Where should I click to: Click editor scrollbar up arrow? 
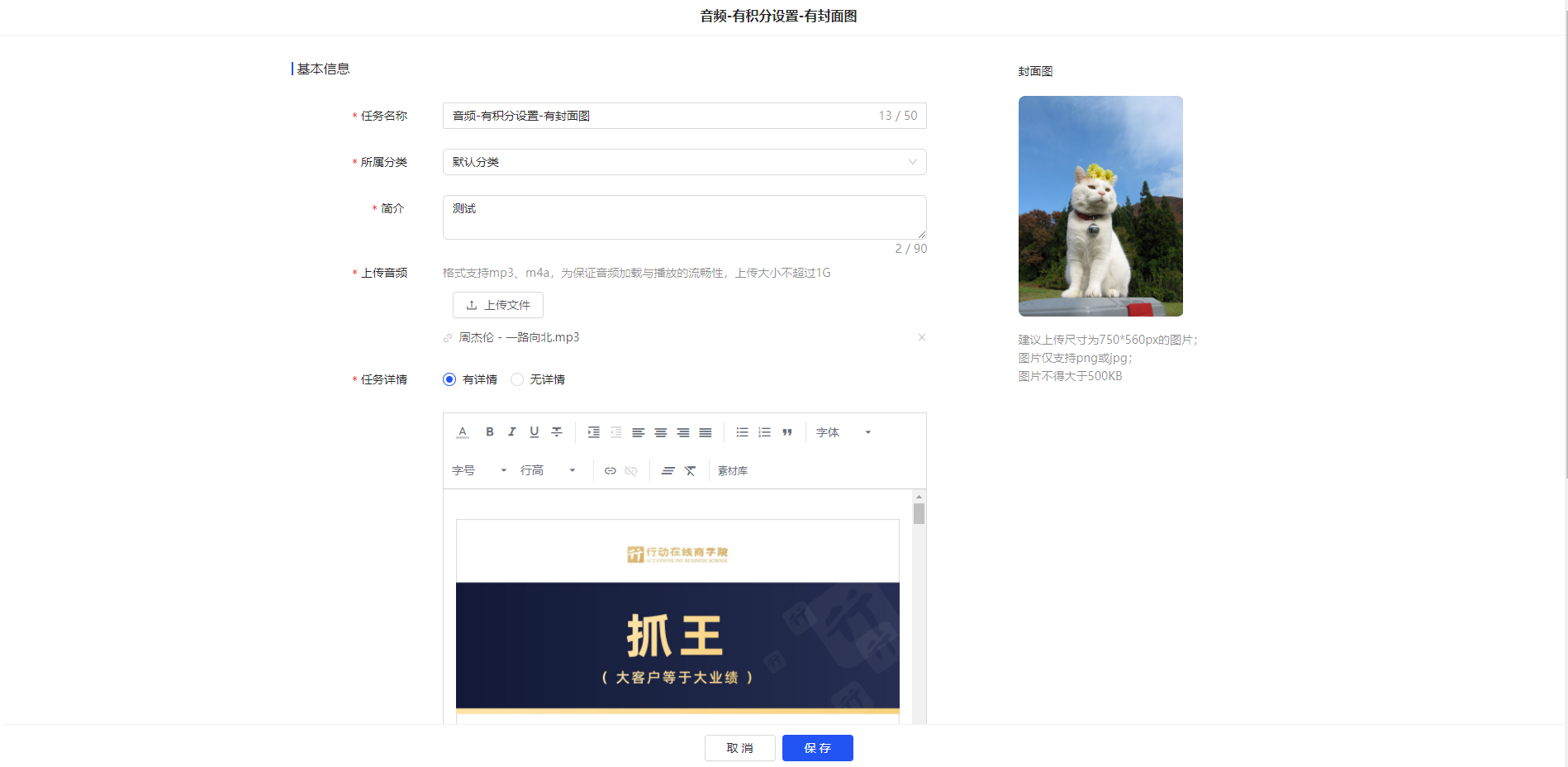[x=919, y=497]
